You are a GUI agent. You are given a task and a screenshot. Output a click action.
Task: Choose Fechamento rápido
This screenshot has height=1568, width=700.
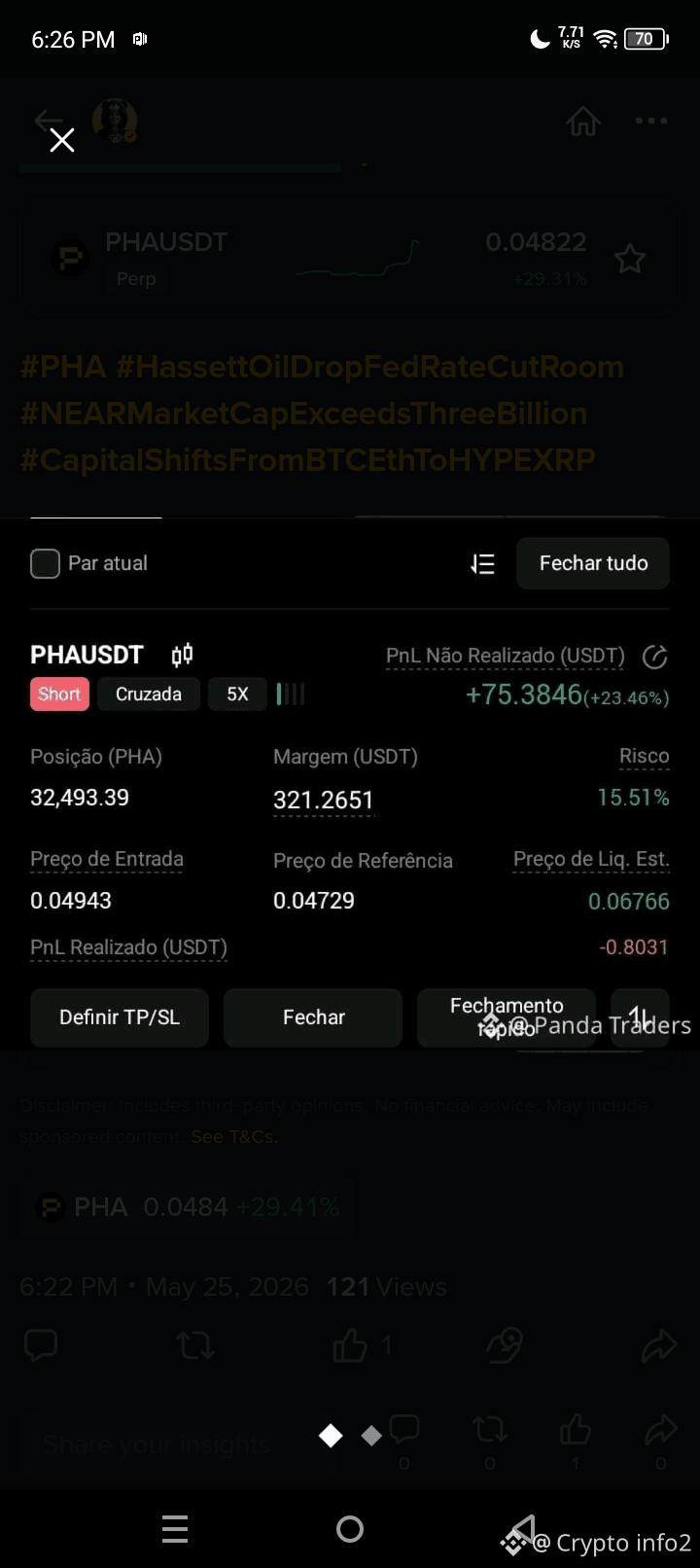tap(507, 1017)
